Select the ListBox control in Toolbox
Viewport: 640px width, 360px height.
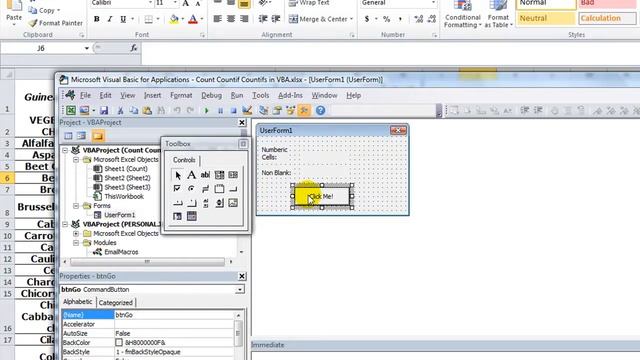(x=233, y=175)
